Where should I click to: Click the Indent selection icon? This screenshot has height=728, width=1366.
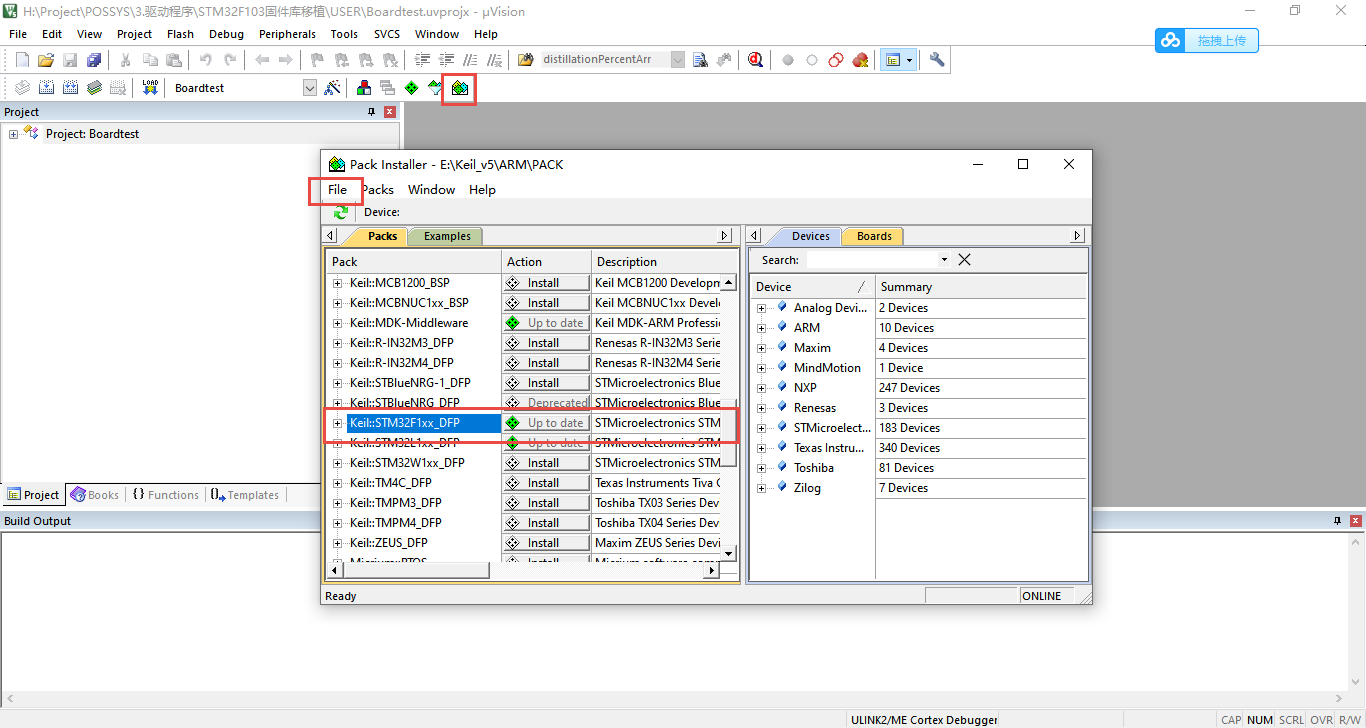[422, 60]
